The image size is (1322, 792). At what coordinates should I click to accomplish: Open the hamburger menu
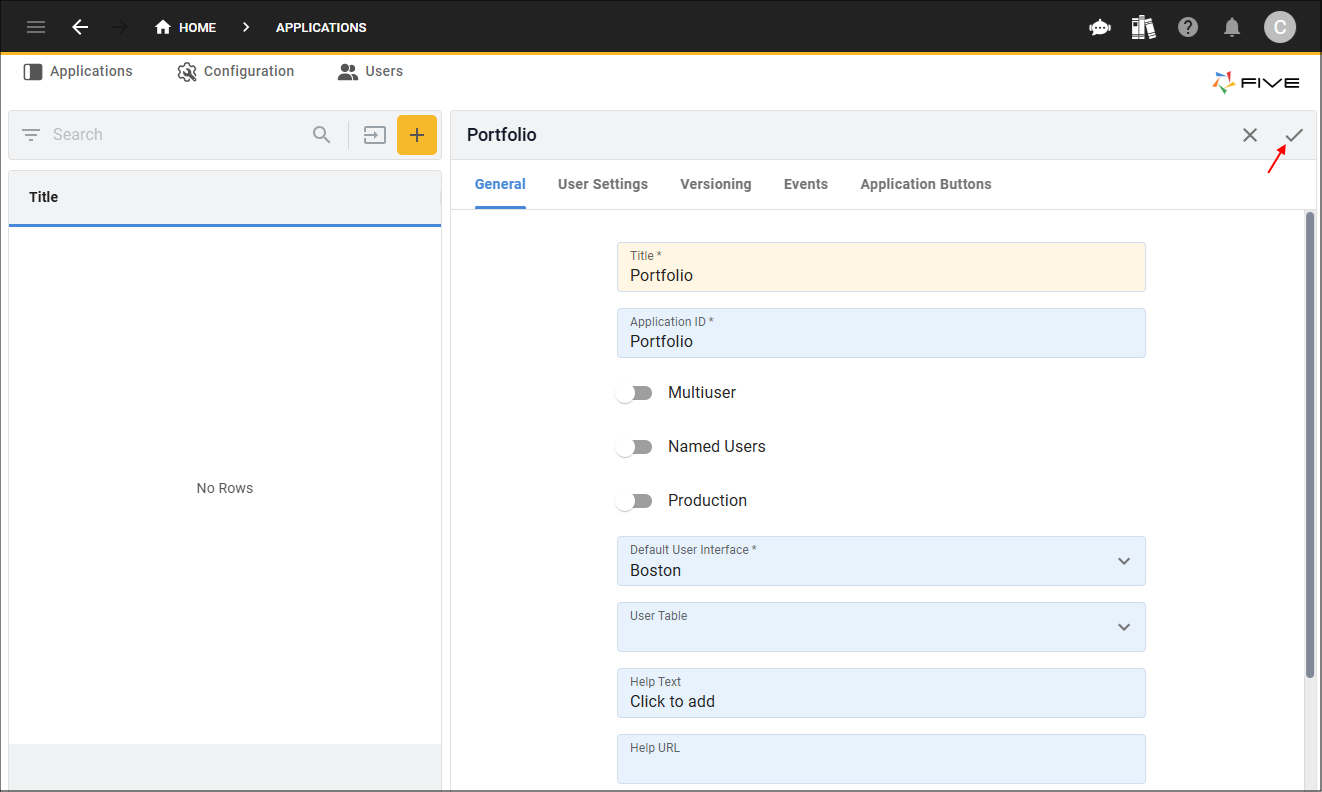click(x=36, y=27)
